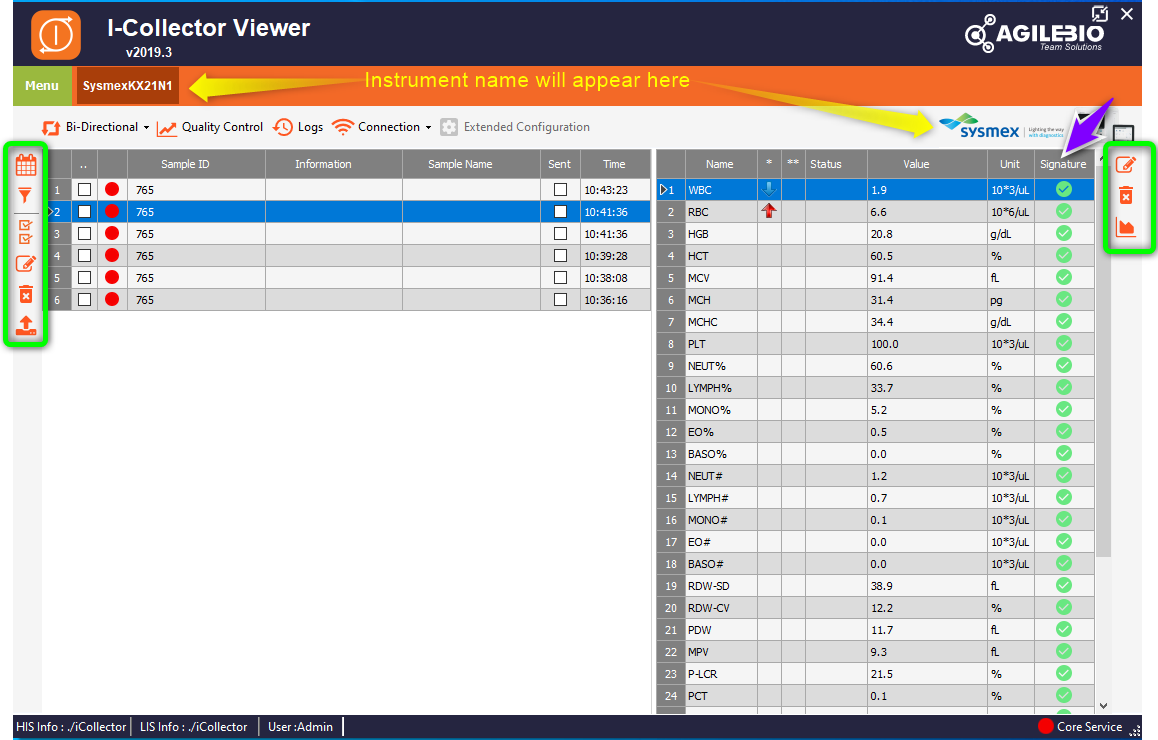The height and width of the screenshot is (740, 1158).
Task: Toggle Sent checkbox for the 10:43:23 sample
Action: tap(561, 190)
